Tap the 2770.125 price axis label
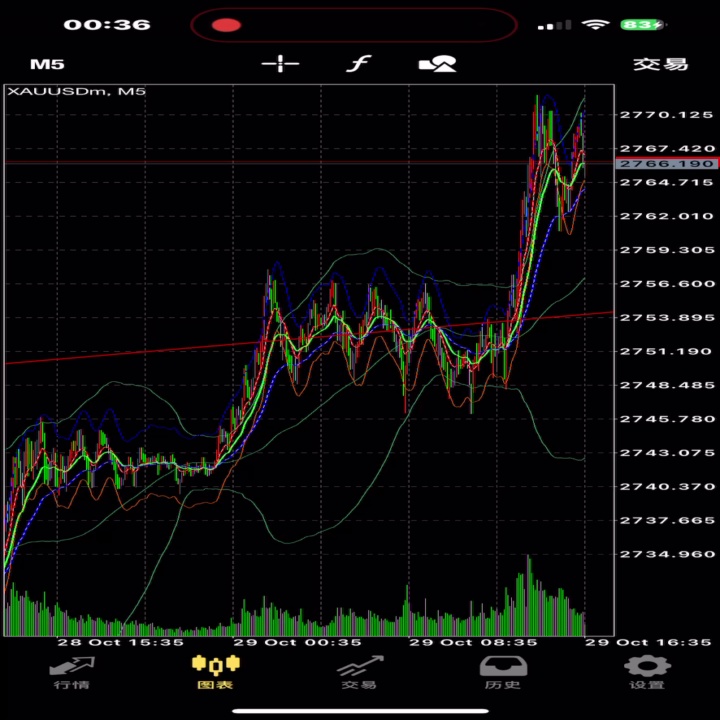Image resolution: width=720 pixels, height=720 pixels. pos(667,115)
